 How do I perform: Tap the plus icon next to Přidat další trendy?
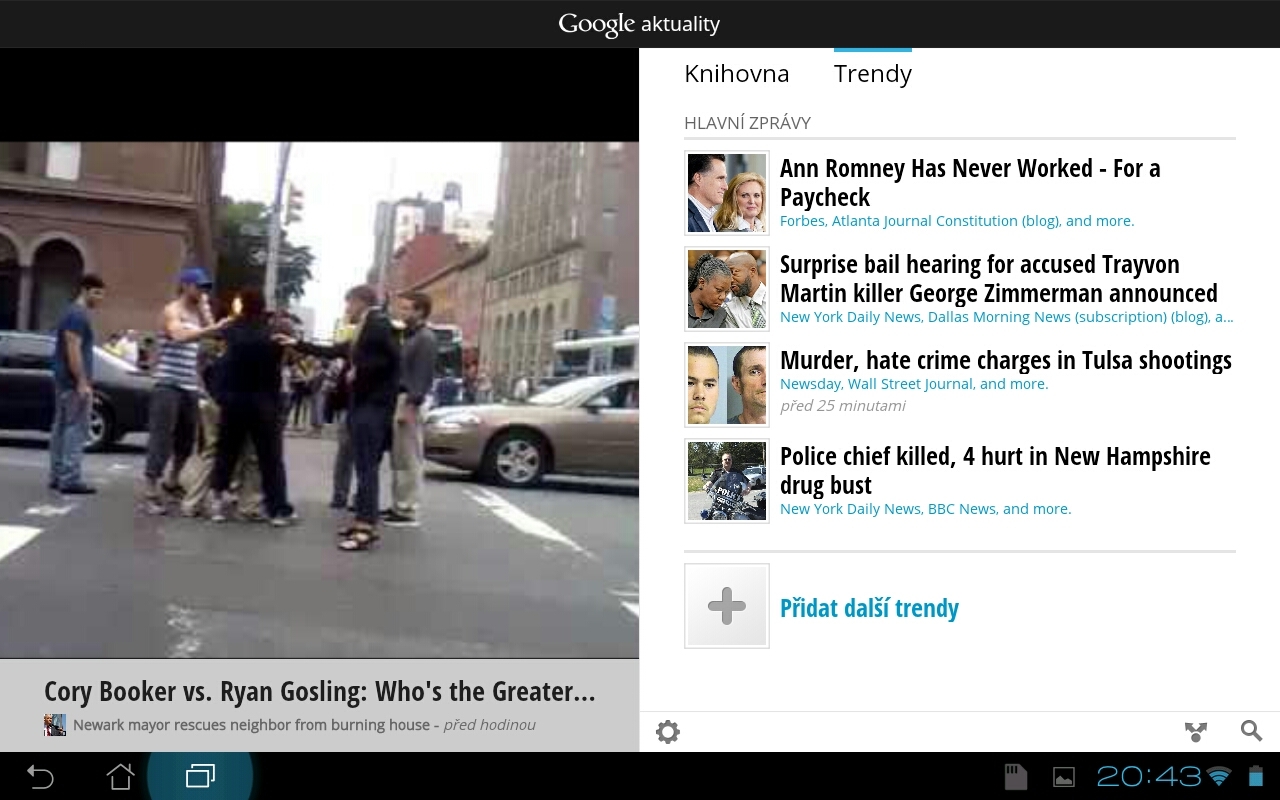726,606
